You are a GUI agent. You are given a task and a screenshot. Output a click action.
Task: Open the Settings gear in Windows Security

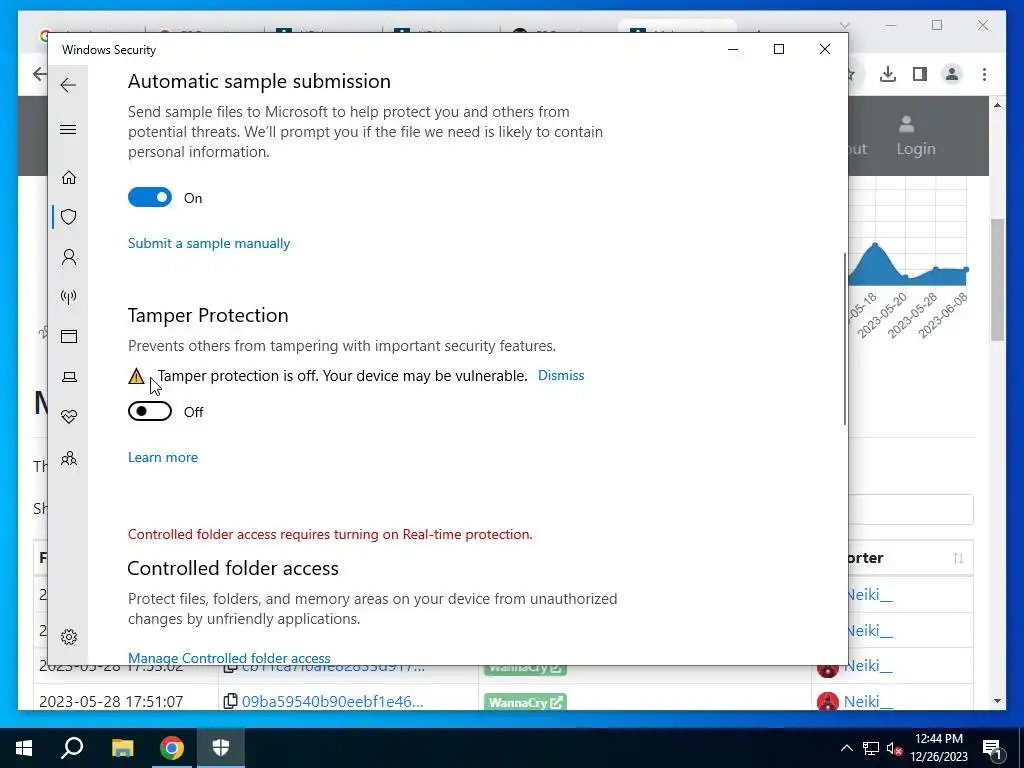click(69, 637)
